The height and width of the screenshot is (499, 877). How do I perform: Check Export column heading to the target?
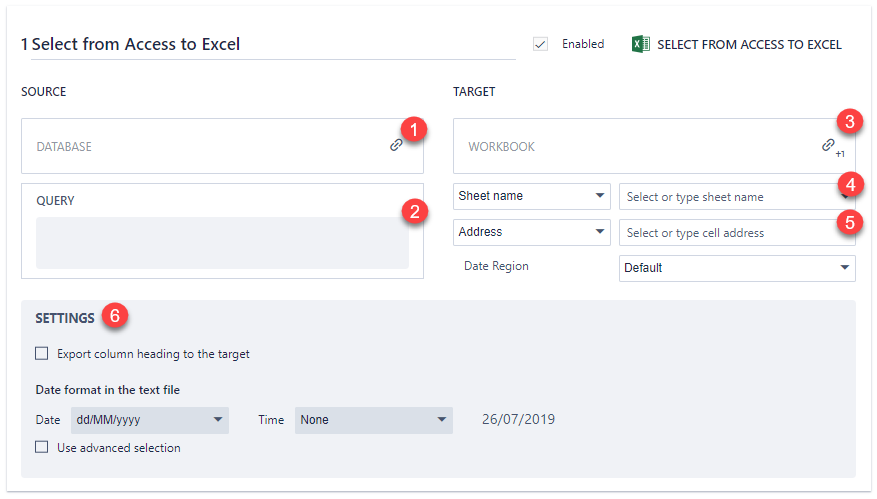(42, 353)
